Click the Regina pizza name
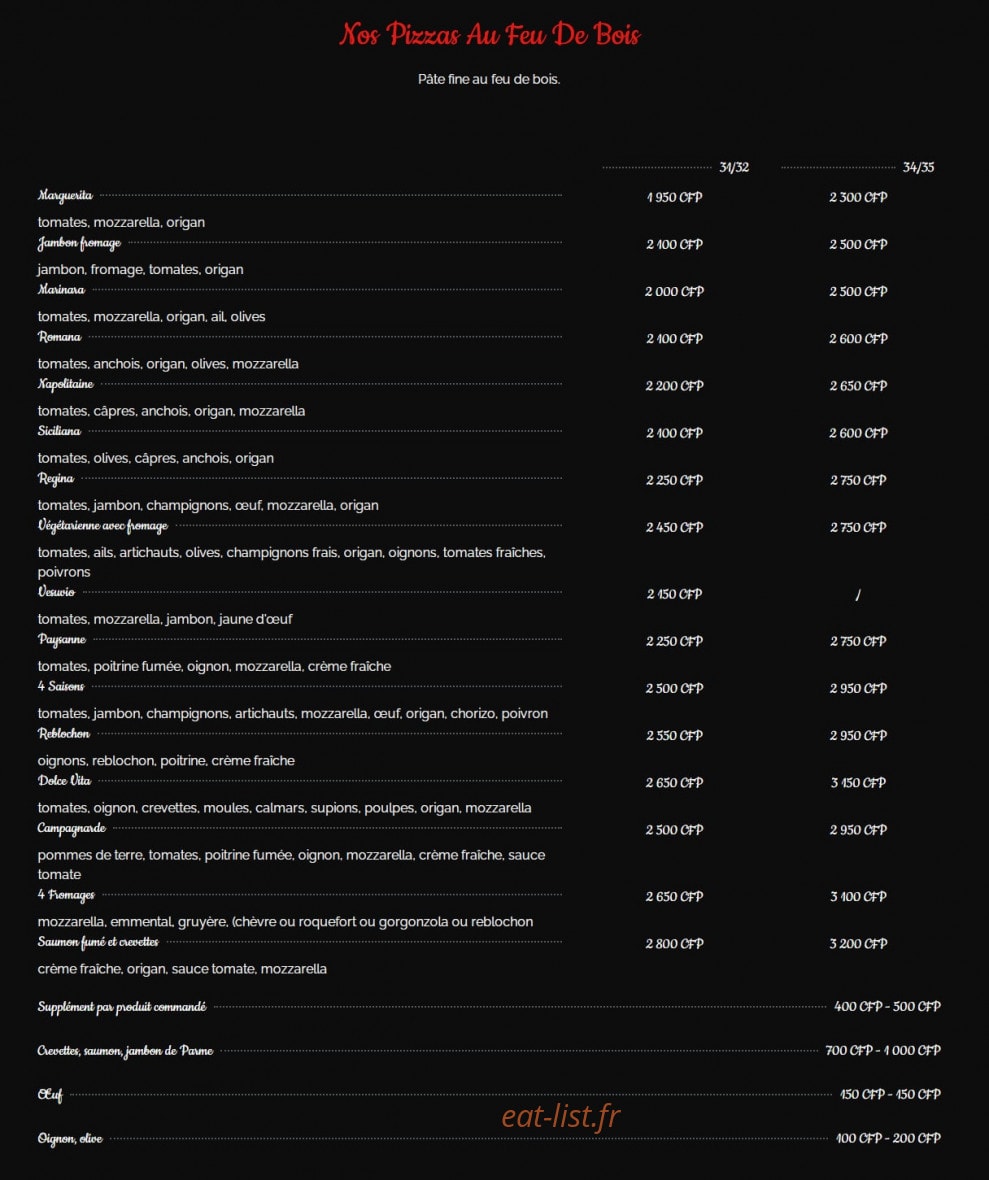 point(56,479)
